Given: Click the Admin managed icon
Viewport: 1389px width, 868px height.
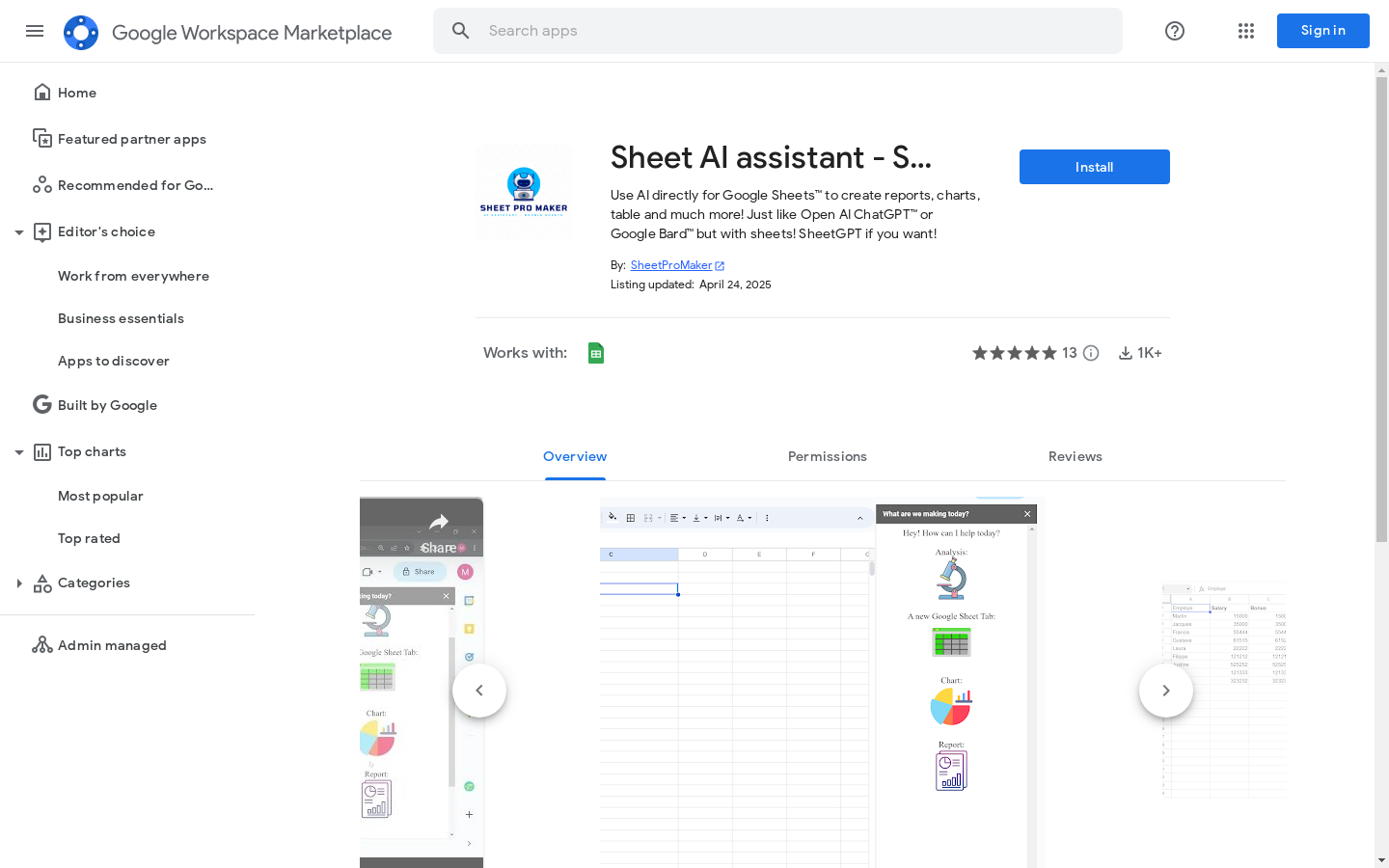Looking at the screenshot, I should pyautogui.click(x=42, y=645).
